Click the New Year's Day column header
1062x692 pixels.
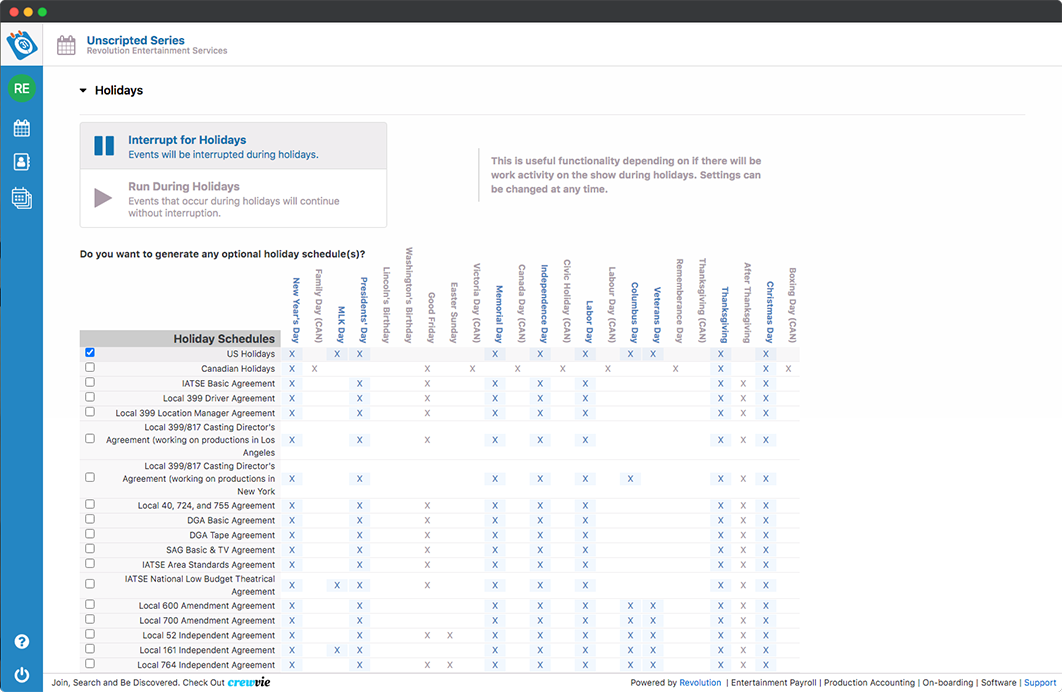pos(296,310)
